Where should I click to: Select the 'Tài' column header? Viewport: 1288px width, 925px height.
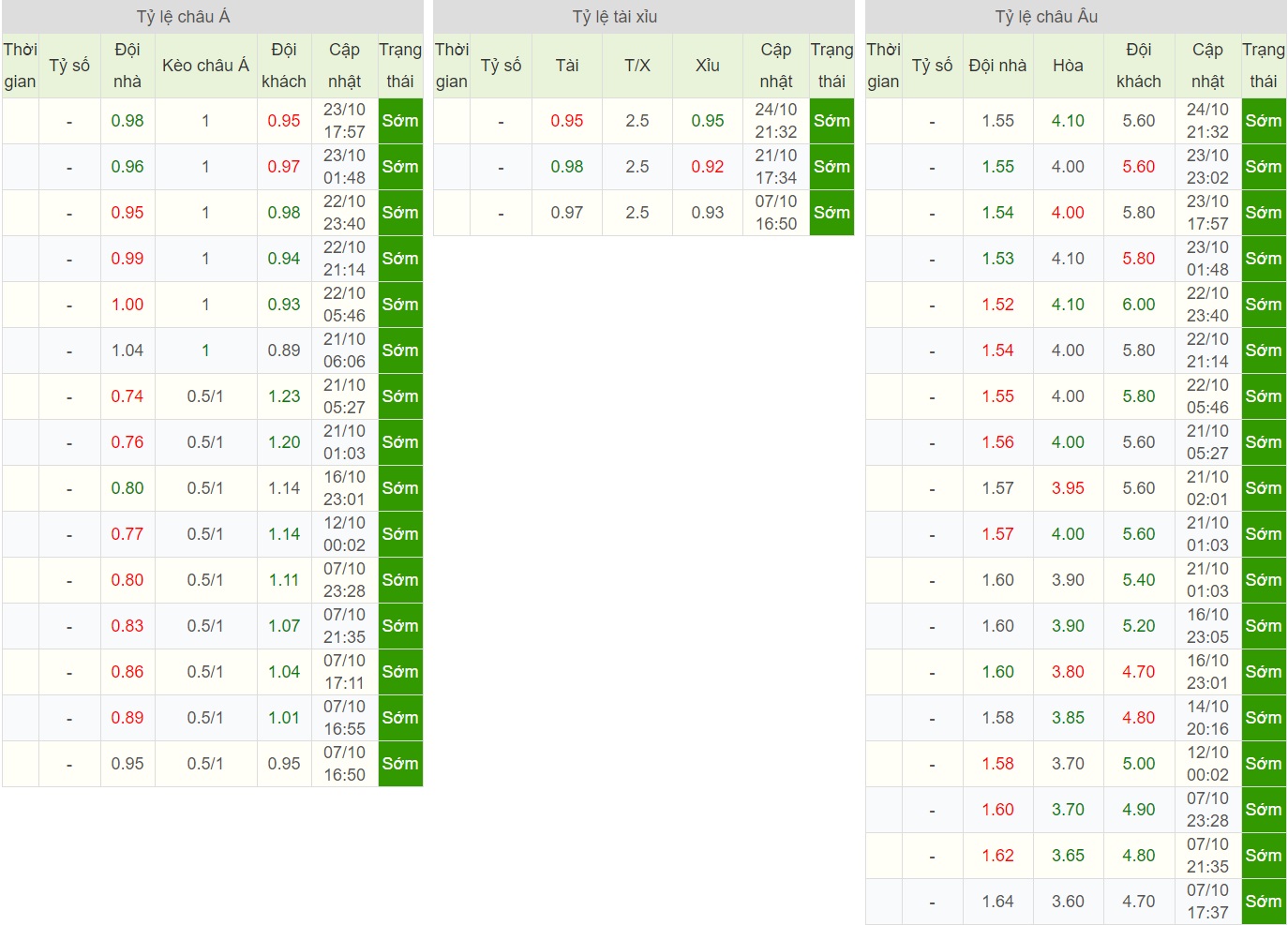pyautogui.click(x=567, y=66)
